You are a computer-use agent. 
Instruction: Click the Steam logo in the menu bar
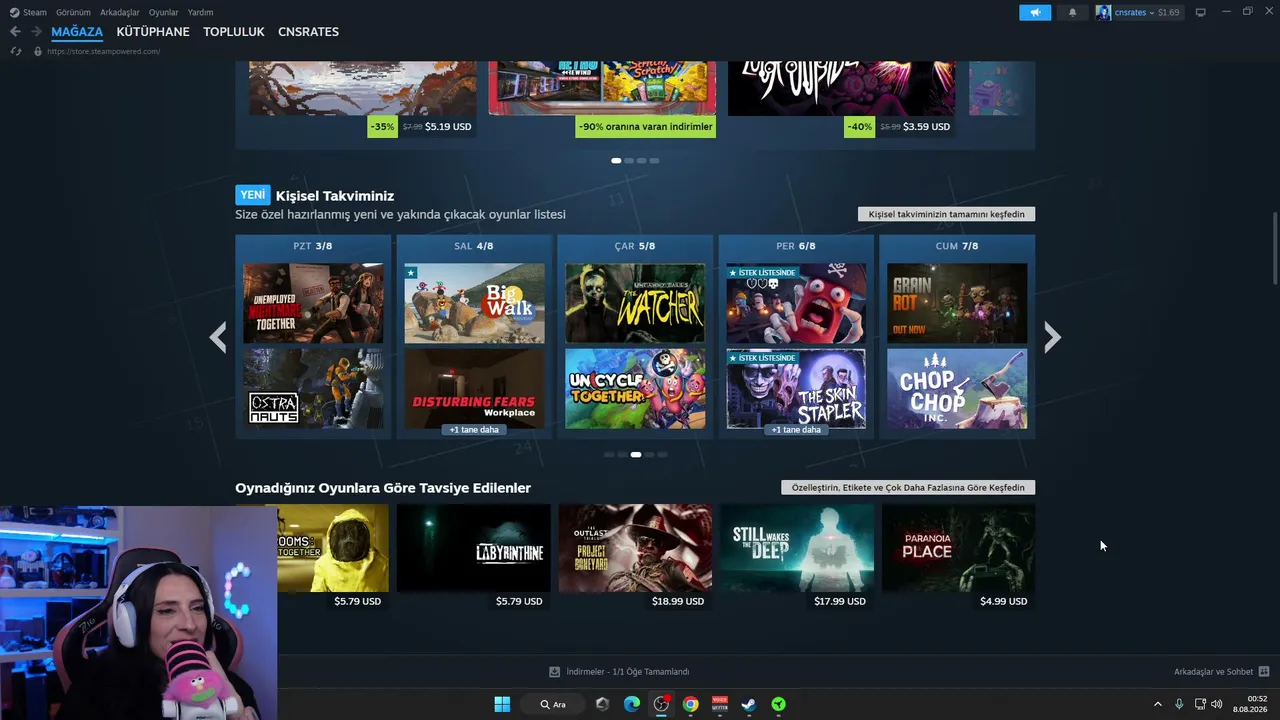click(x=14, y=13)
